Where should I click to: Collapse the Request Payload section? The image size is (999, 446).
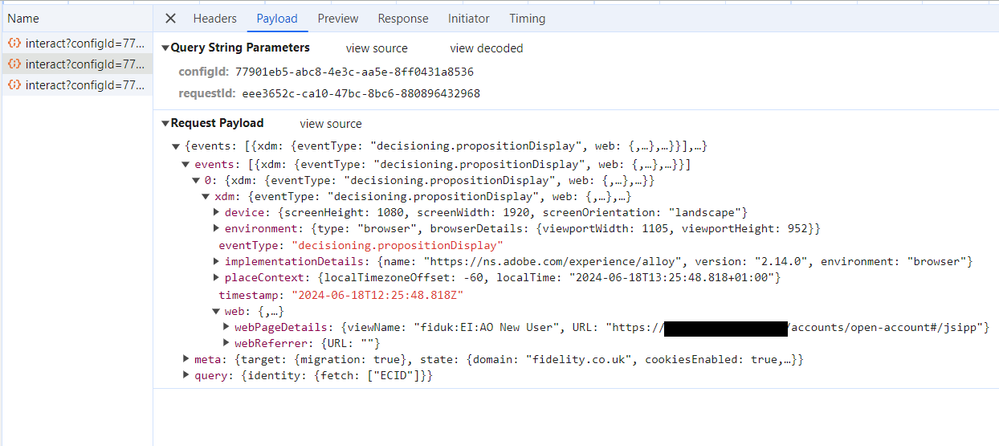[165, 124]
